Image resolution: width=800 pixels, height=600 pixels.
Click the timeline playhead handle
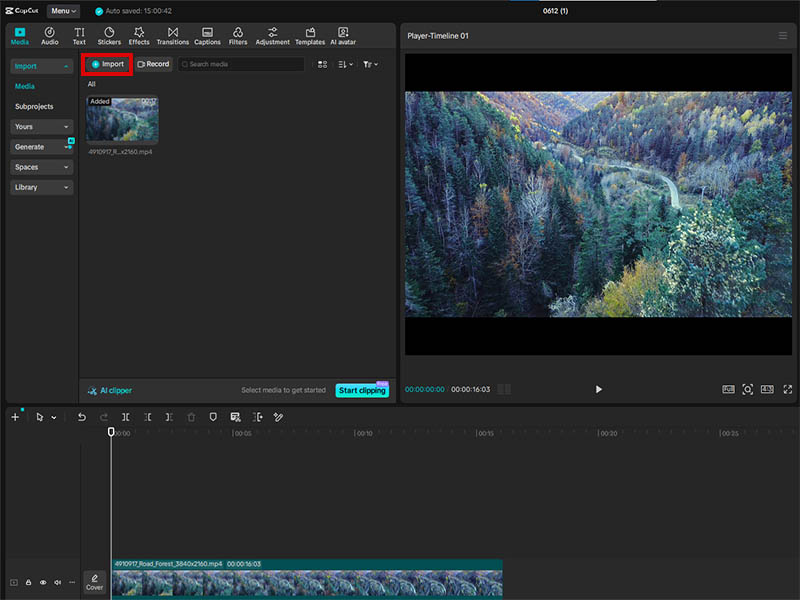tap(111, 432)
